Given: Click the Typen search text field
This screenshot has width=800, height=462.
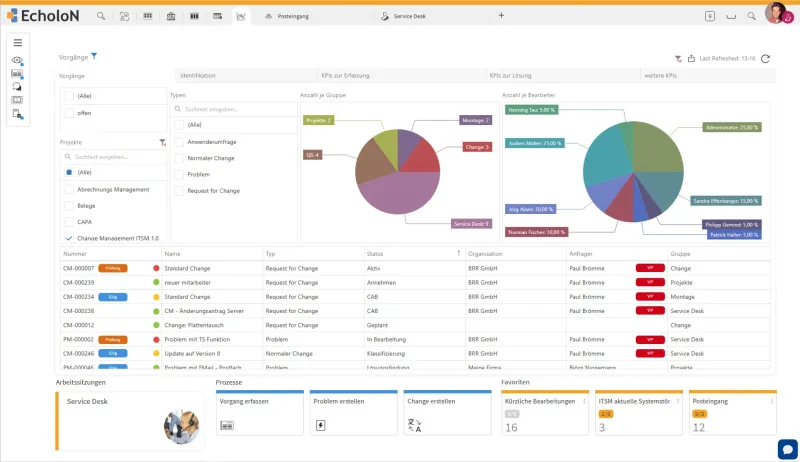Looking at the screenshot, I should (230, 108).
